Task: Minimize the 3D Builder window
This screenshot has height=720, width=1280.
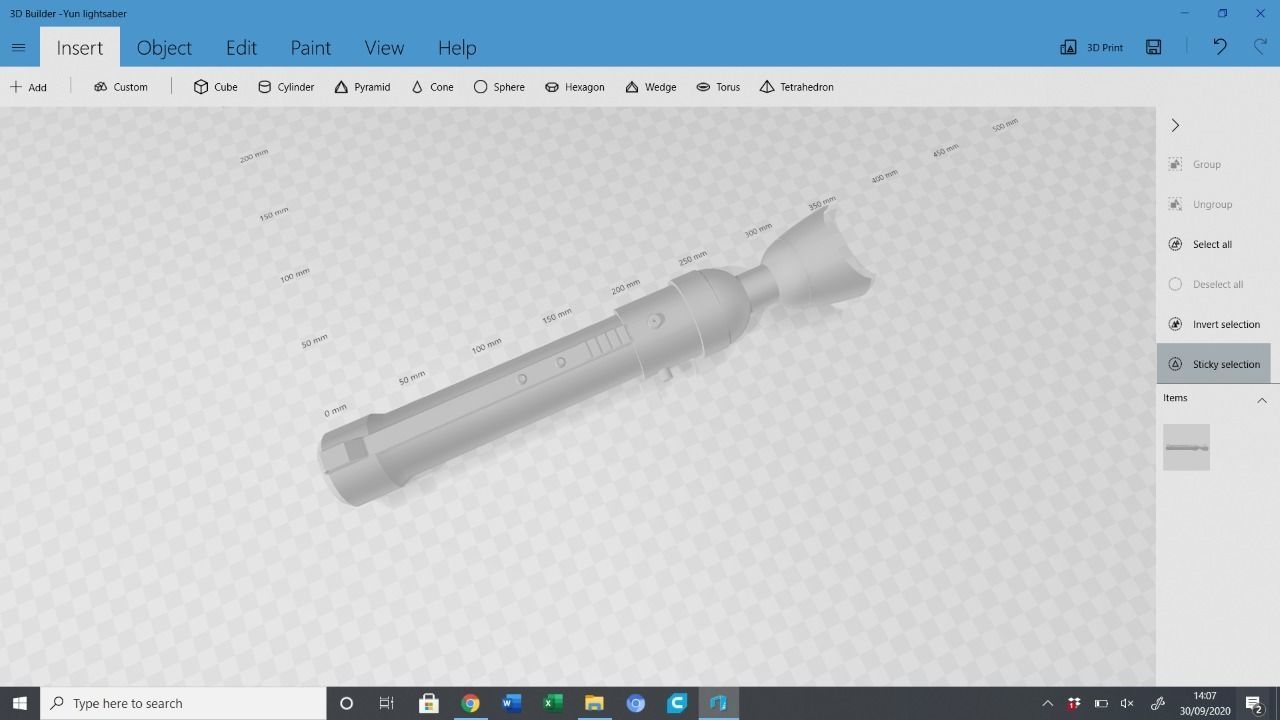Action: (1185, 13)
